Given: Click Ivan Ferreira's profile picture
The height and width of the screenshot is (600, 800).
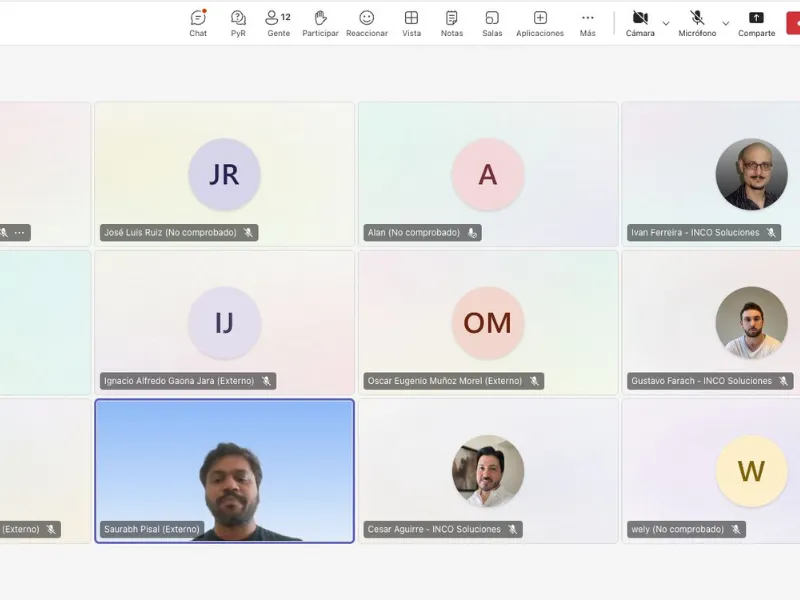Looking at the screenshot, I should pyautogui.click(x=751, y=174).
